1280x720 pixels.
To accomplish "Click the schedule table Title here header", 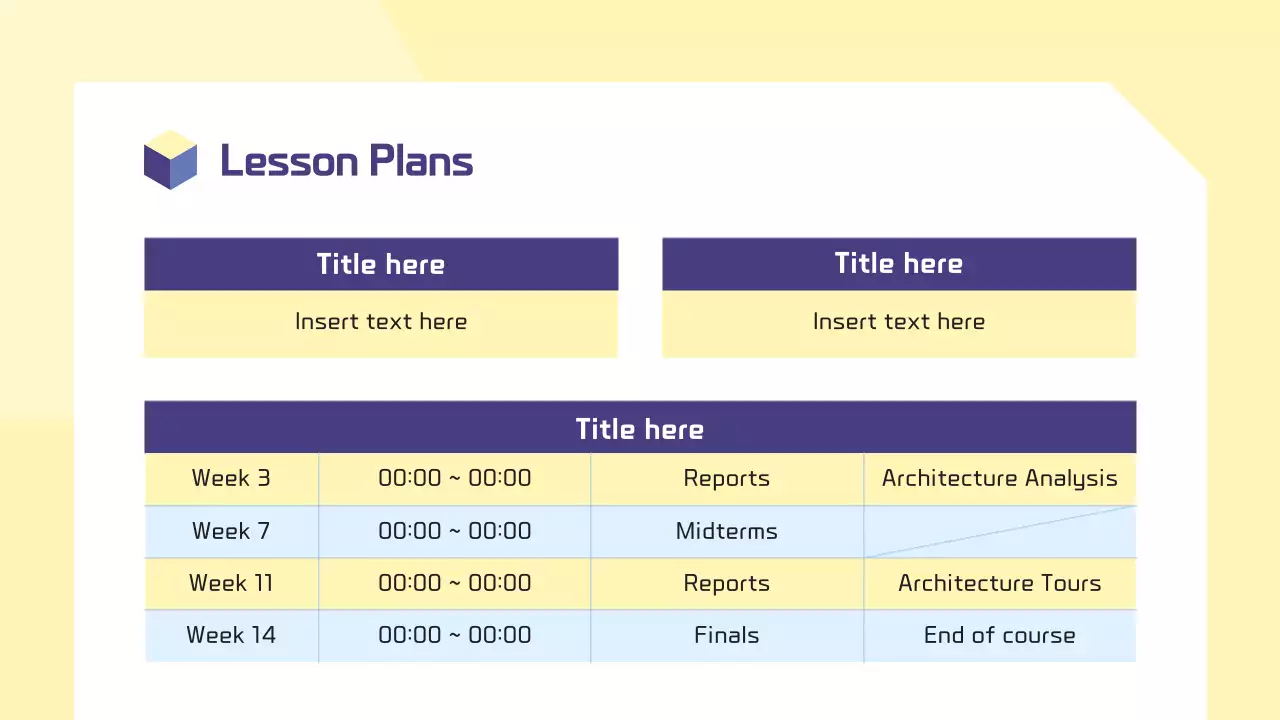I will 640,428.
